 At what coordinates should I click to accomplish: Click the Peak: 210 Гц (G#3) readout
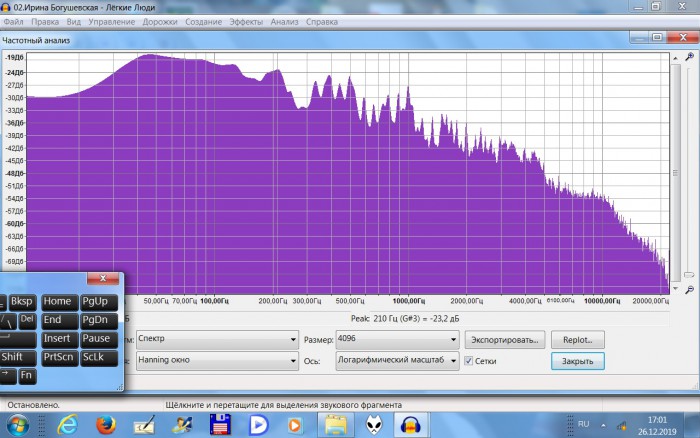405,319
